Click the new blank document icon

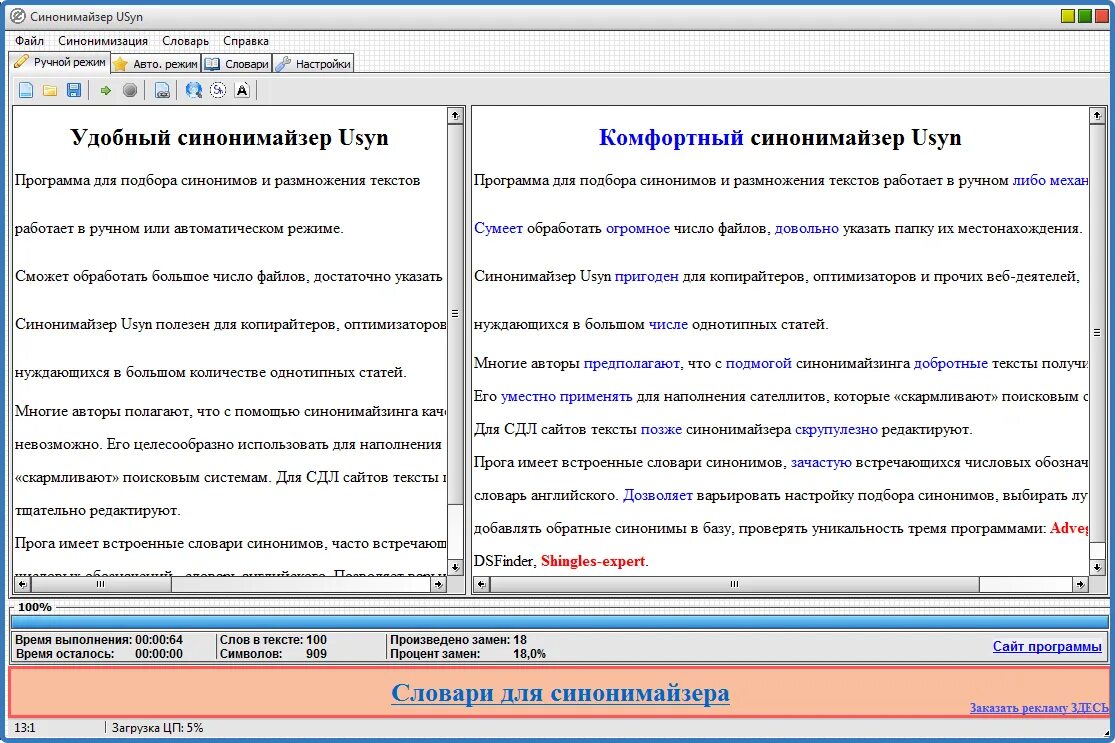tap(26, 90)
